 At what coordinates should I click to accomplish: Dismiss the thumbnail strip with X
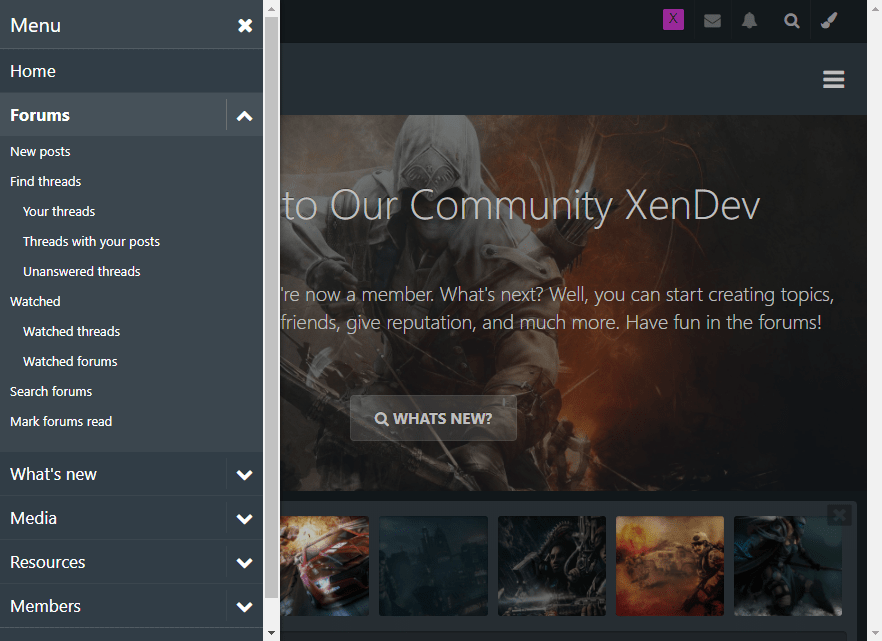[839, 514]
